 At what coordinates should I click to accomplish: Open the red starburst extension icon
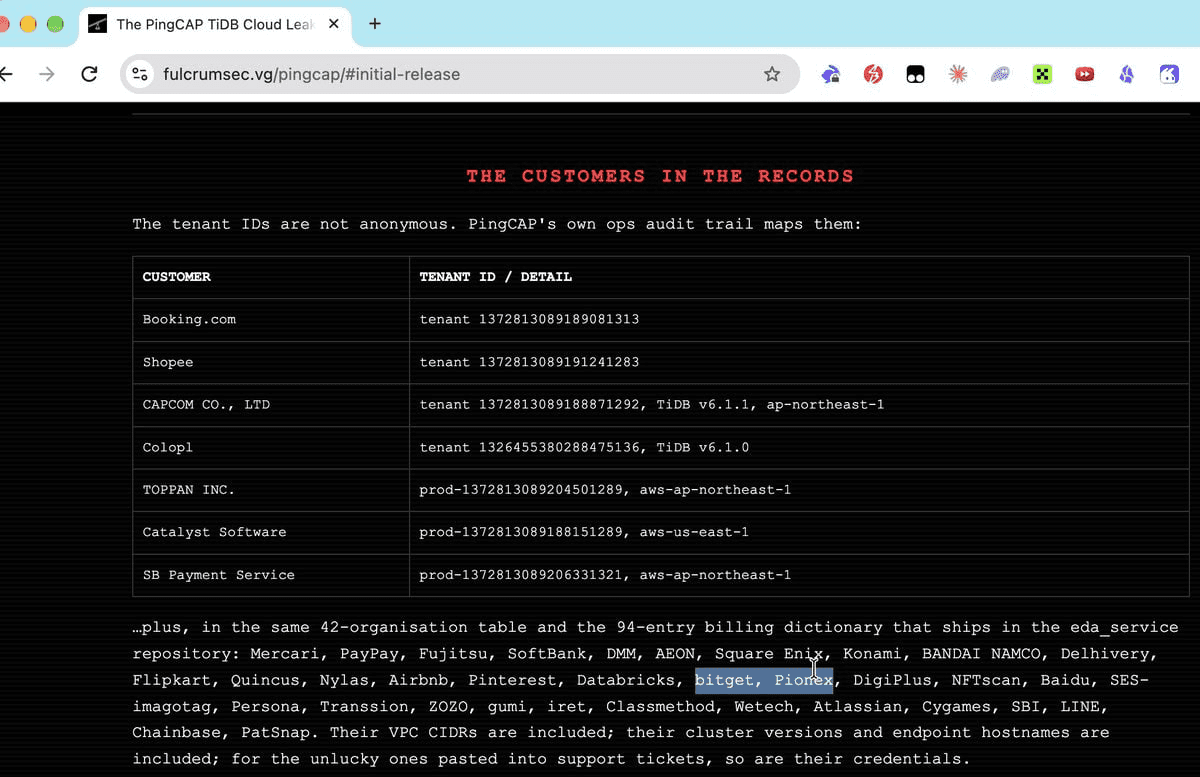coord(958,74)
